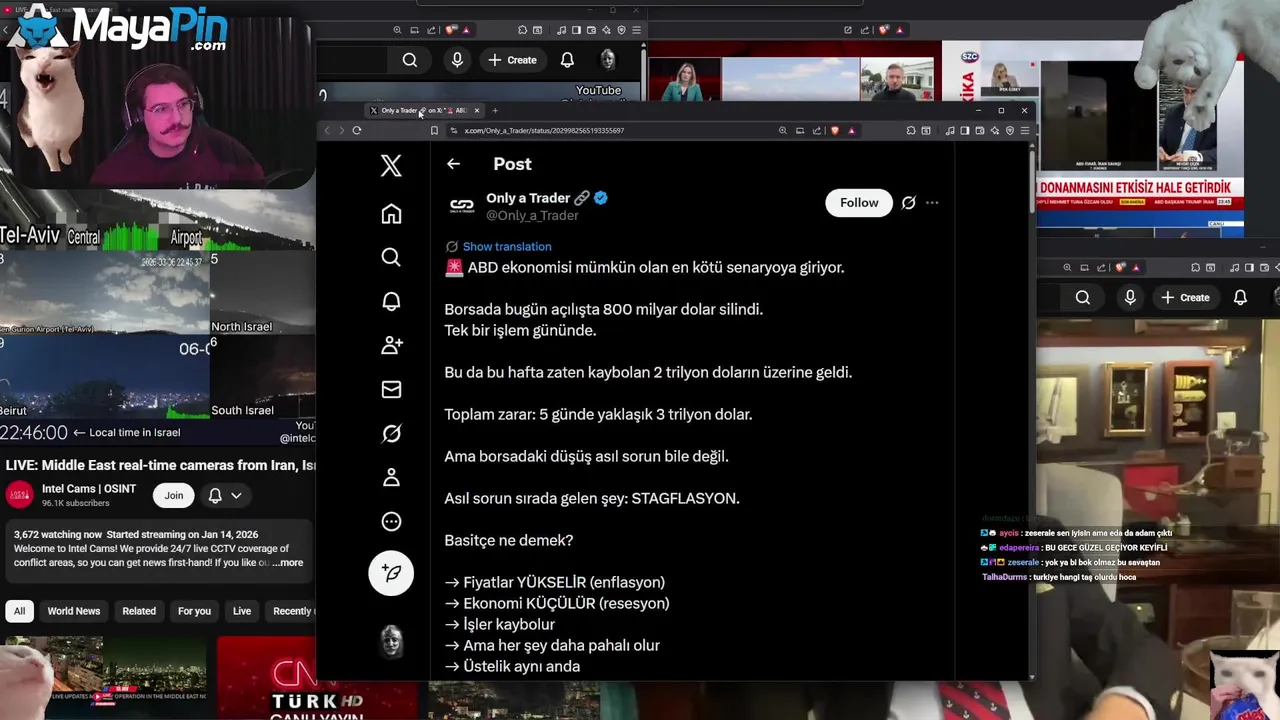
Task: Select the All filter chip
Action: 19,611
